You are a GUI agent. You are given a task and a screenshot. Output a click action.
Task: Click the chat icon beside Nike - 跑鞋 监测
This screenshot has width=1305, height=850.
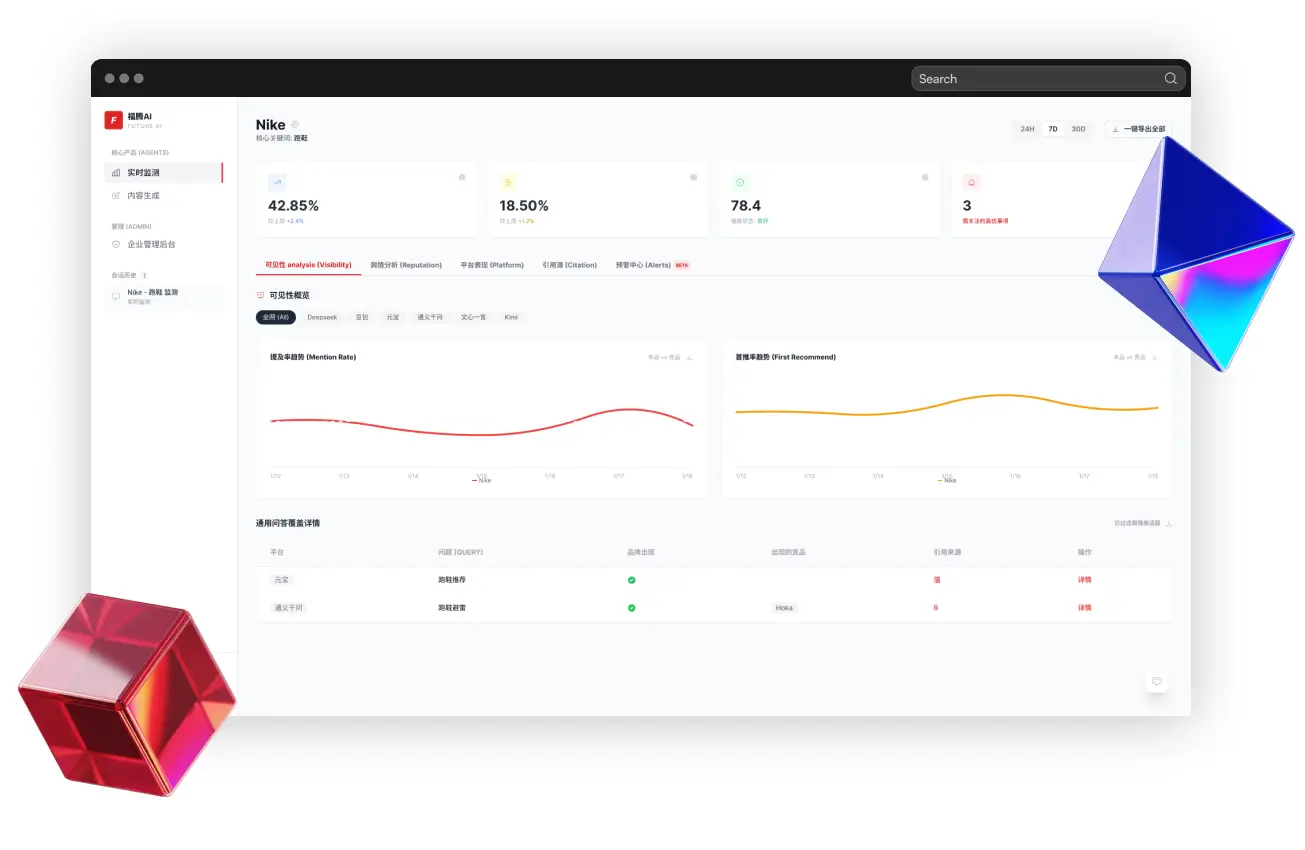116,296
